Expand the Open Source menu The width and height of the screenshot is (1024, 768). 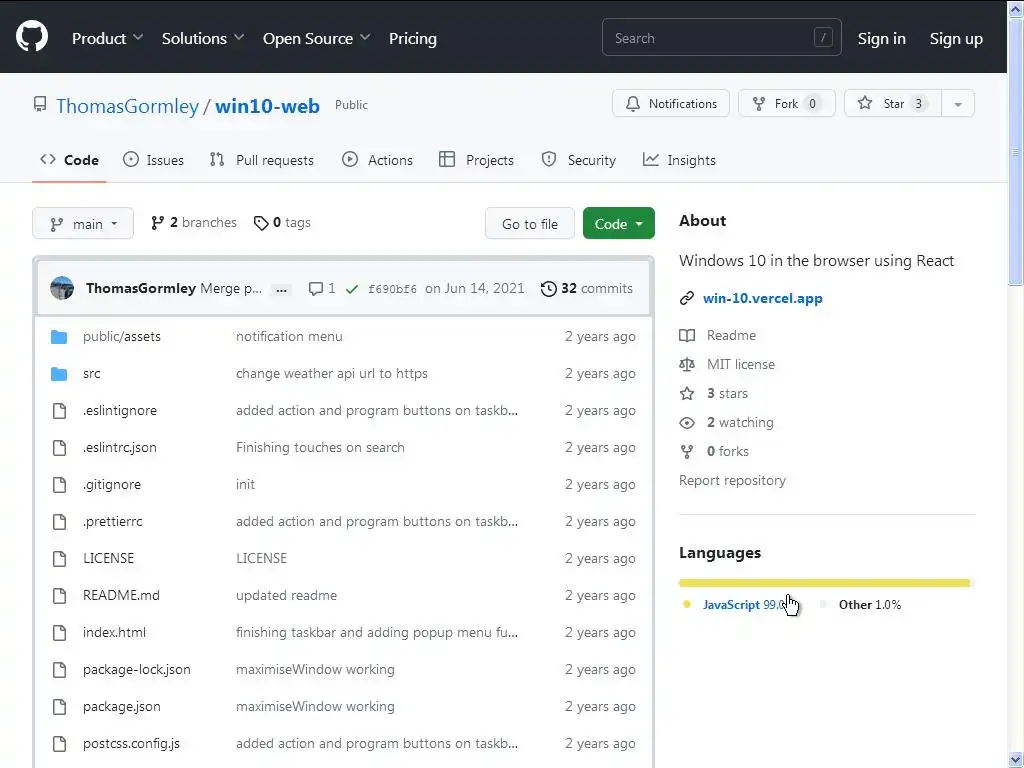pyautogui.click(x=316, y=39)
